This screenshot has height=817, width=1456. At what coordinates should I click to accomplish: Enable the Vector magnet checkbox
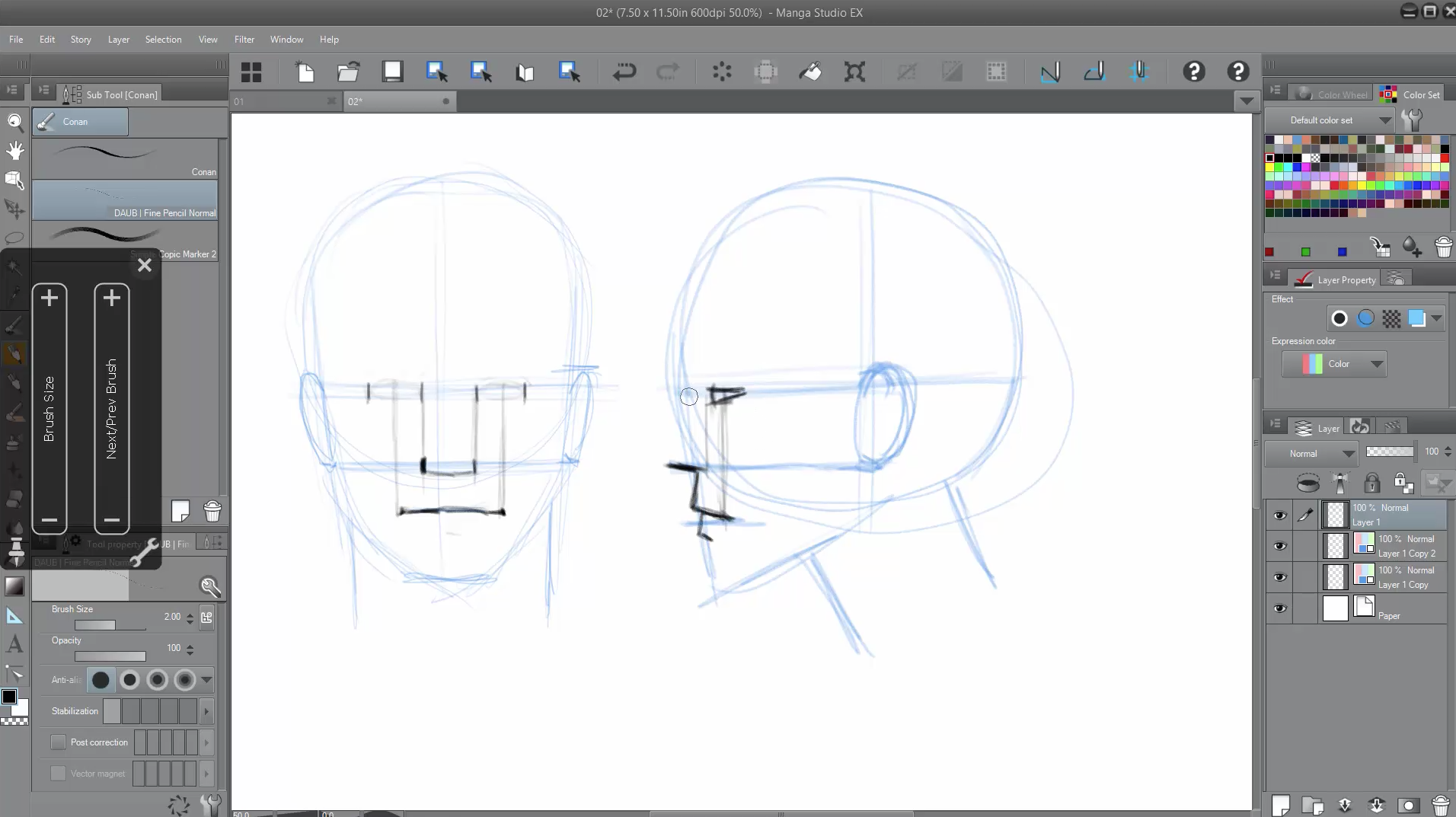coord(58,773)
